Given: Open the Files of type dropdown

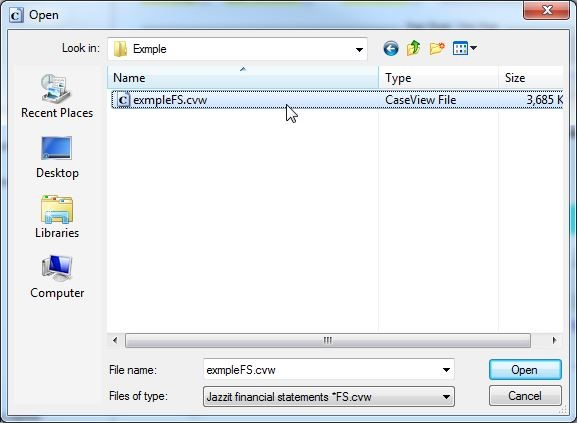Looking at the screenshot, I should 329,397.
